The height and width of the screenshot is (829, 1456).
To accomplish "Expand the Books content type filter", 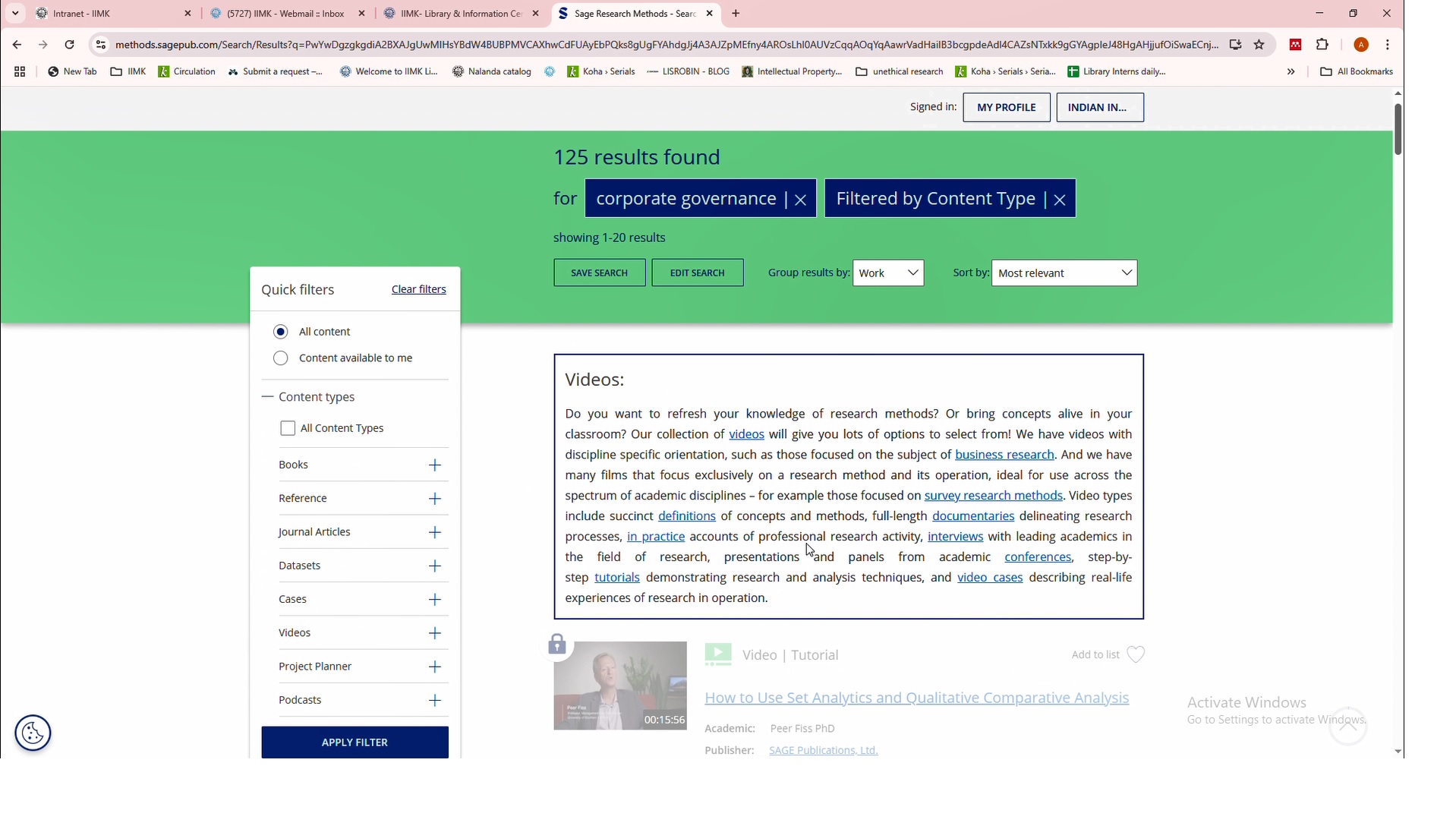I will [434, 465].
